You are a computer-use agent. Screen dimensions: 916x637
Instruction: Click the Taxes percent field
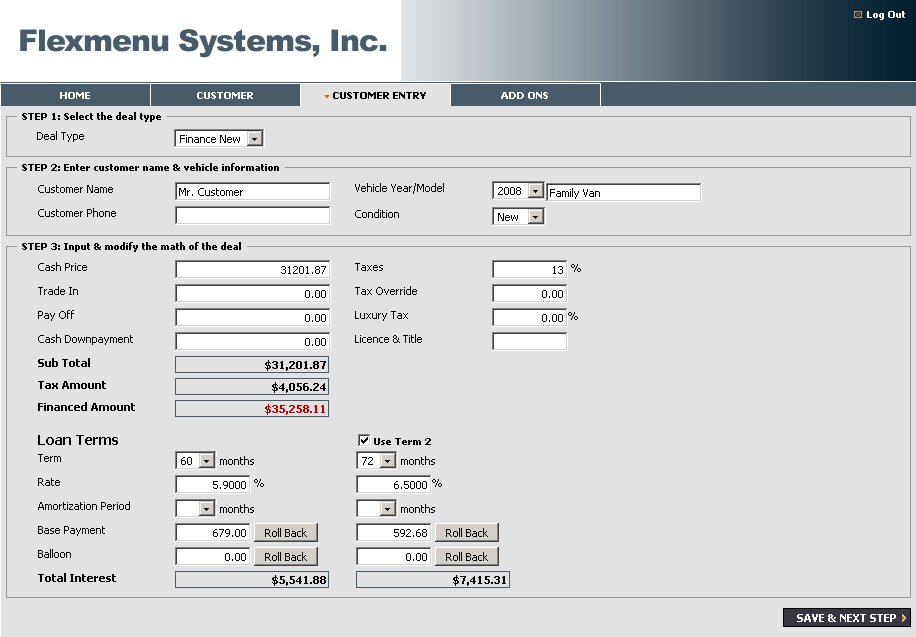529,269
